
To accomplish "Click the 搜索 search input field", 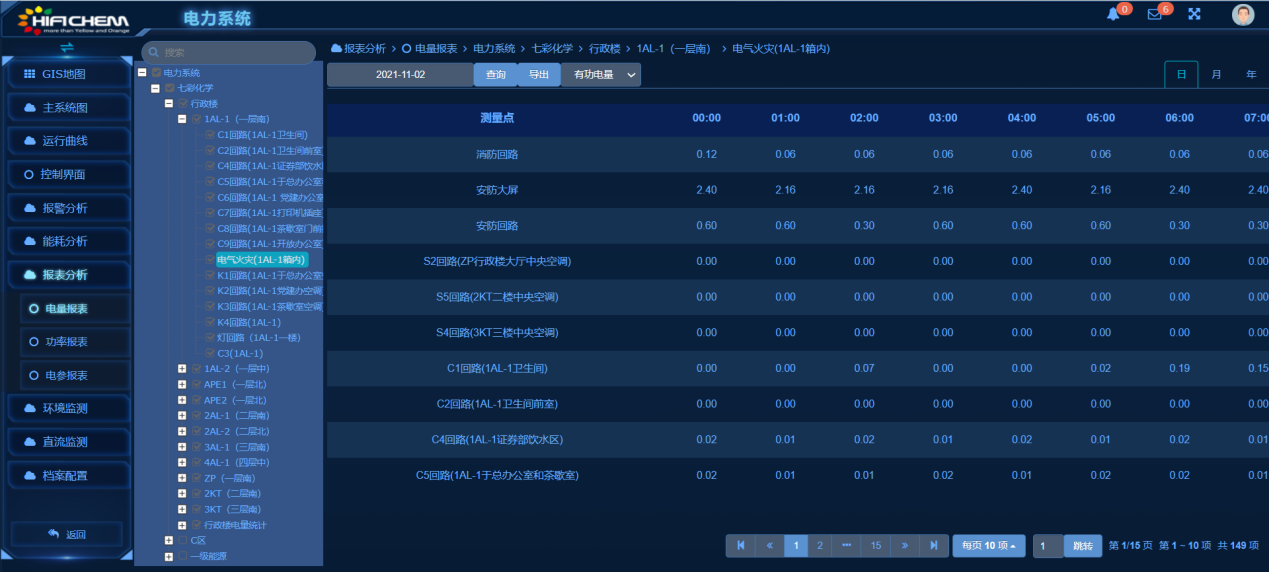I will click(236, 52).
